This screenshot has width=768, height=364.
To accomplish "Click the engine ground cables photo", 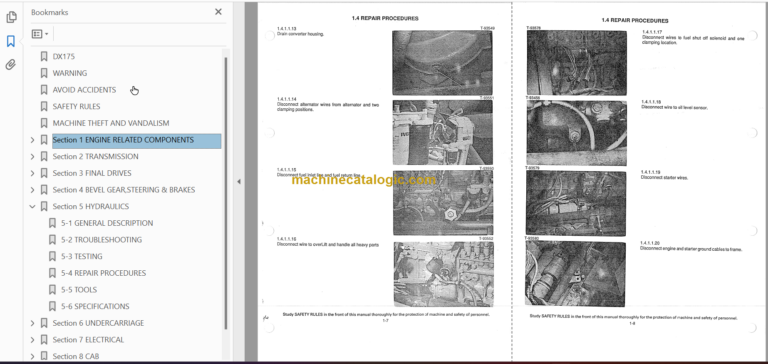I will [x=575, y=273].
